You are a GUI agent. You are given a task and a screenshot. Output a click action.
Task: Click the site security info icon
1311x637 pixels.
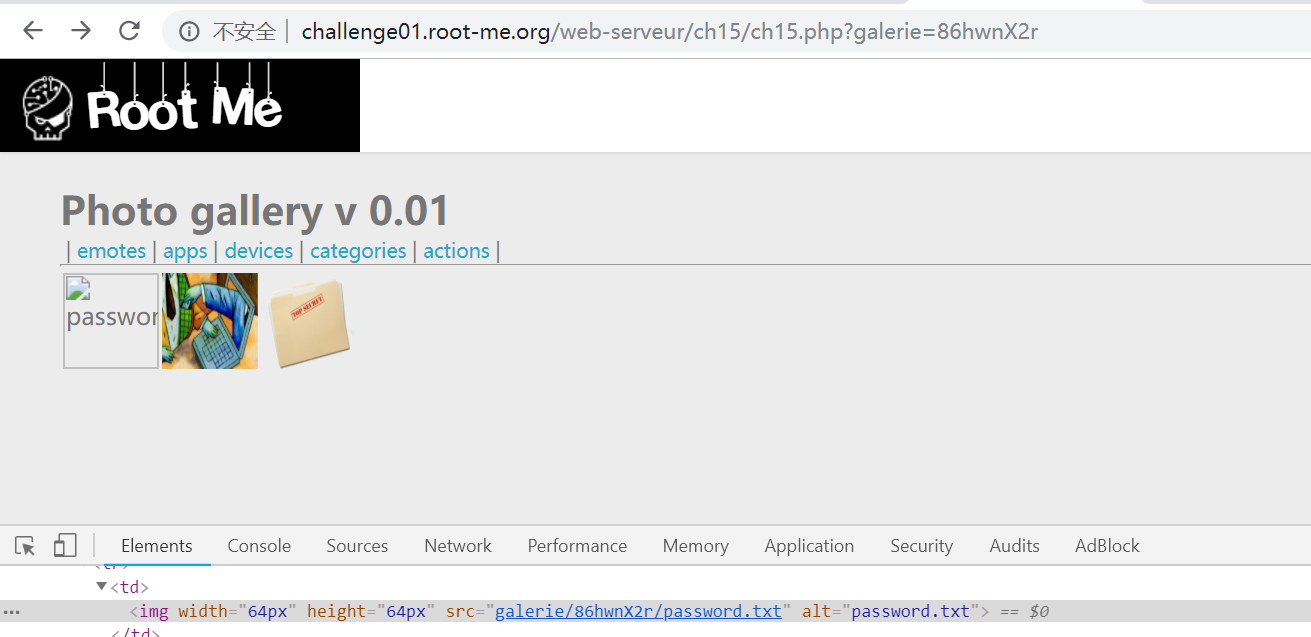(189, 32)
